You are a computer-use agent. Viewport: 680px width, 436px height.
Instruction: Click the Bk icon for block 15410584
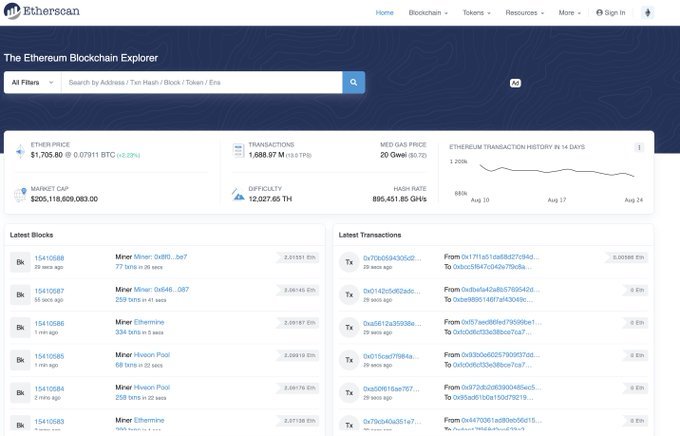click(20, 393)
